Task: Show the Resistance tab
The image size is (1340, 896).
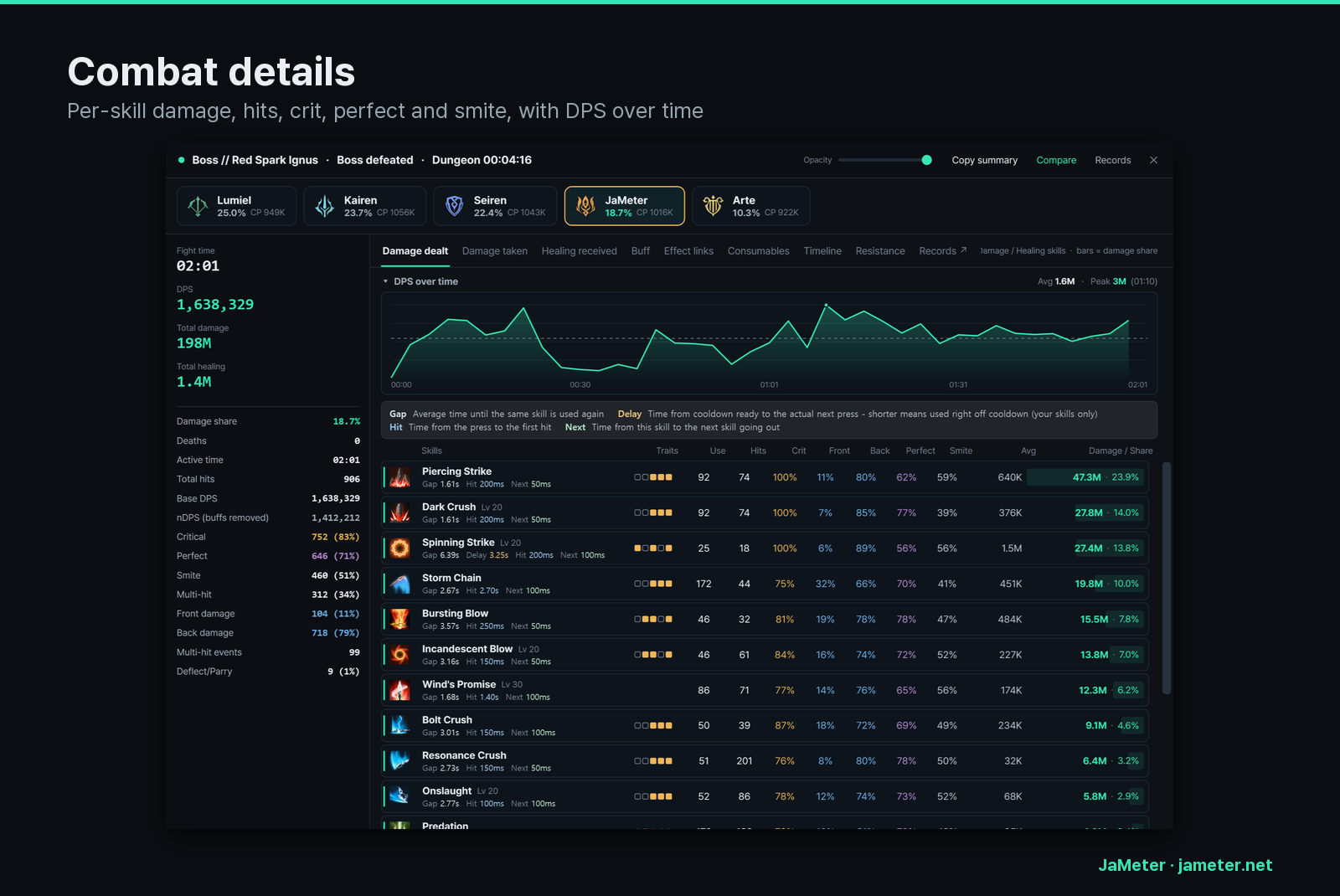Action: click(880, 251)
